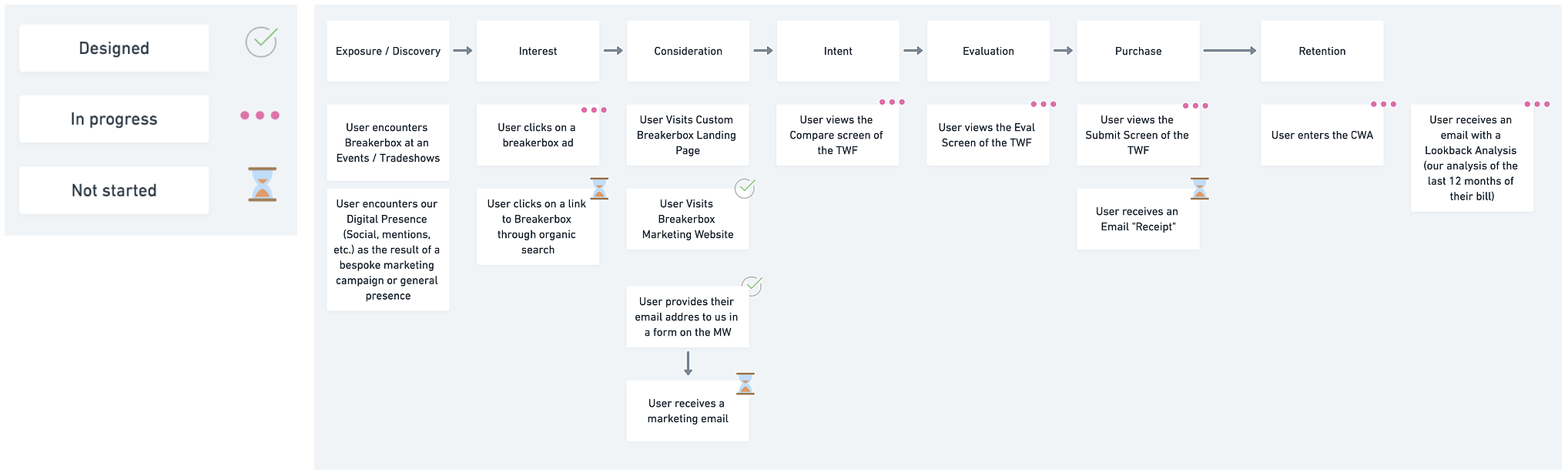Click long arrow between Purchase and Retention
The width and height of the screenshot is (1568, 476).
tap(1230, 51)
